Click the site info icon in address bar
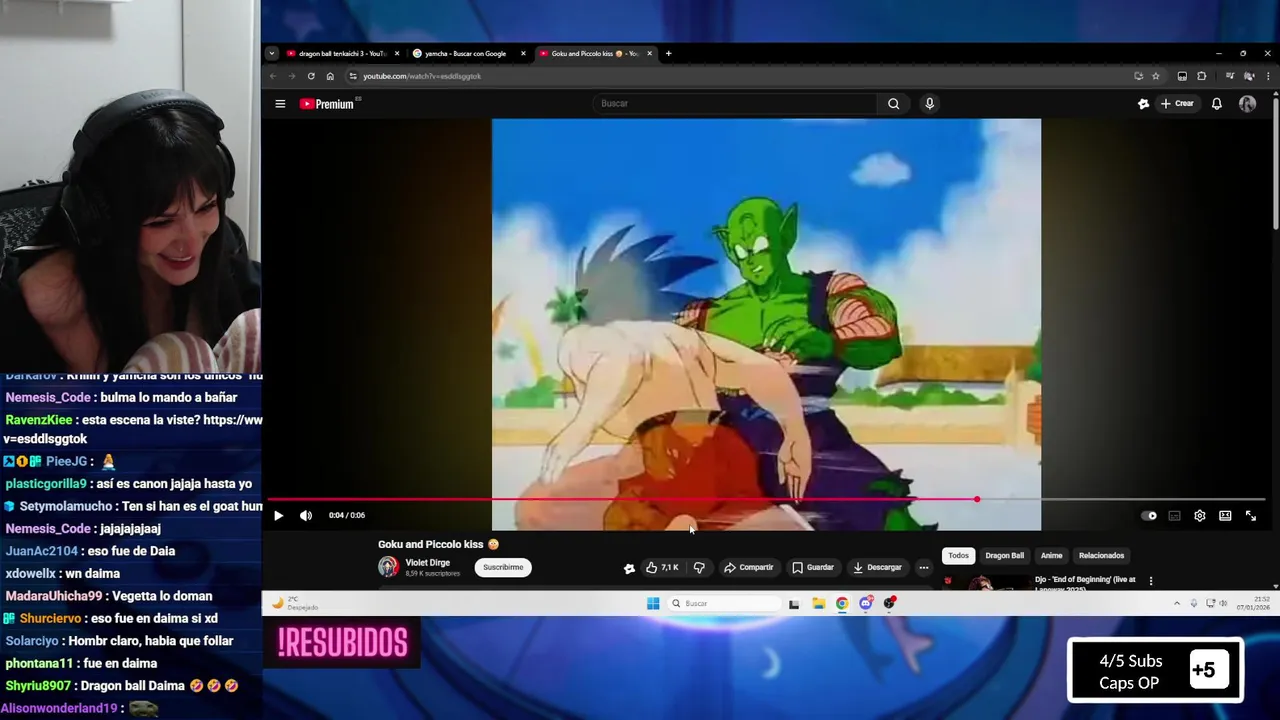Screen dimensions: 1280x720 coord(353,76)
